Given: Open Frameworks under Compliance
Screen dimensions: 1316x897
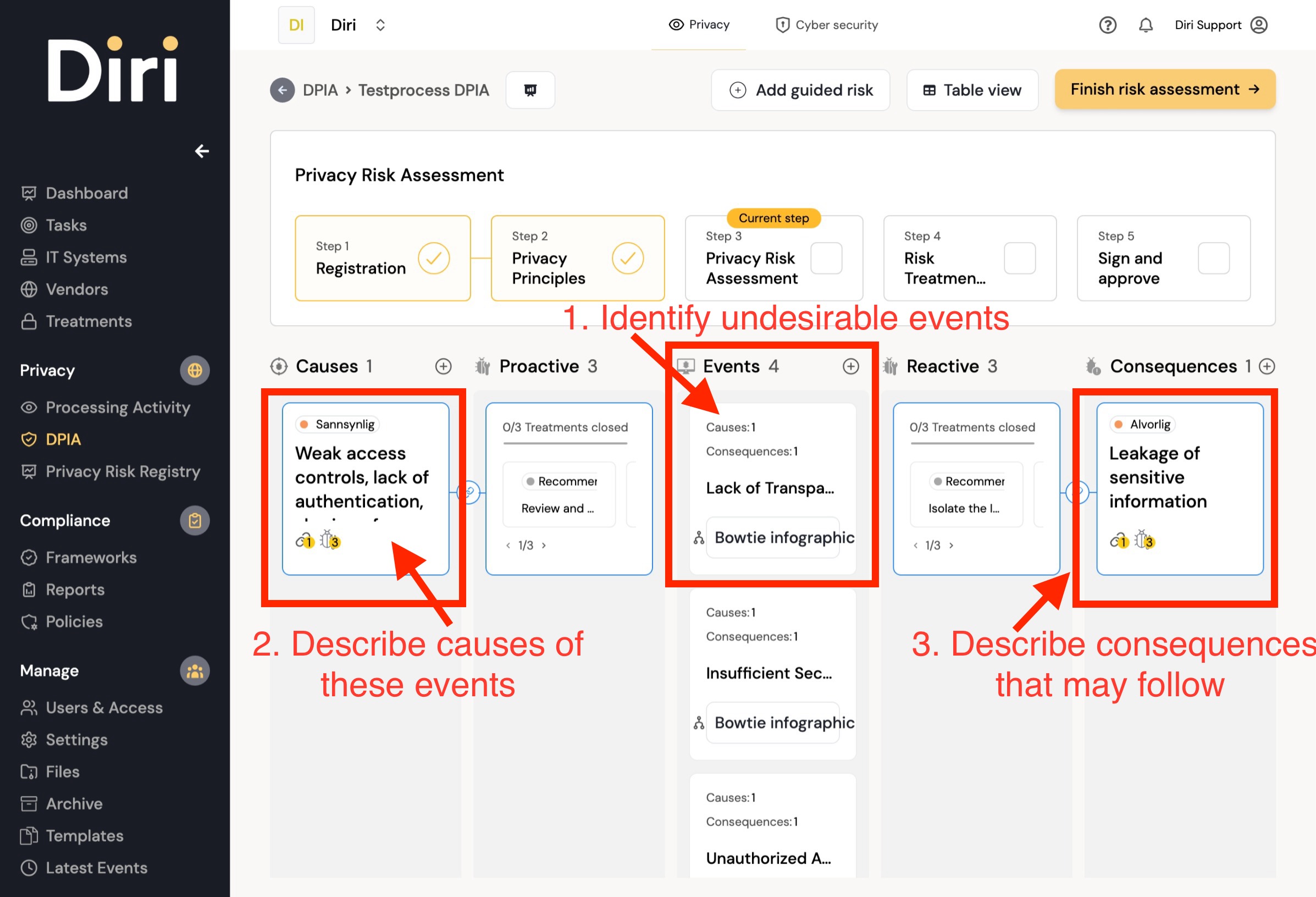Looking at the screenshot, I should coord(78,558).
